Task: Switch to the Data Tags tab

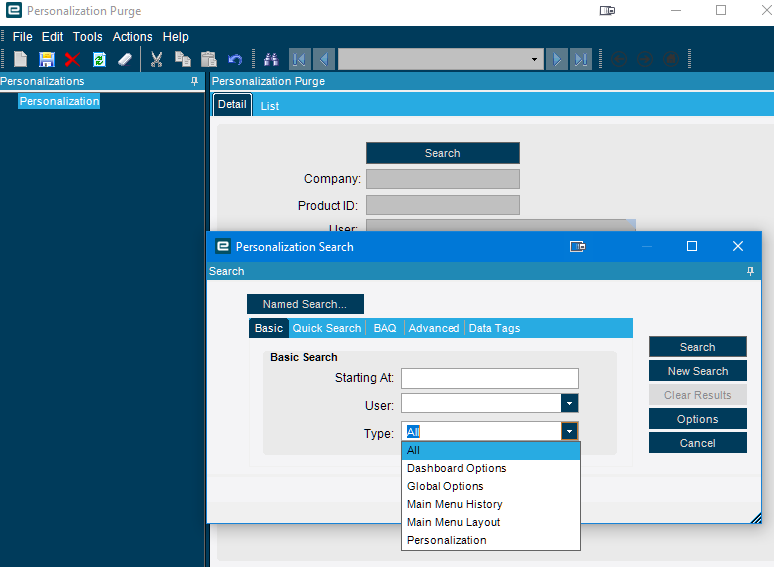Action: click(x=494, y=328)
